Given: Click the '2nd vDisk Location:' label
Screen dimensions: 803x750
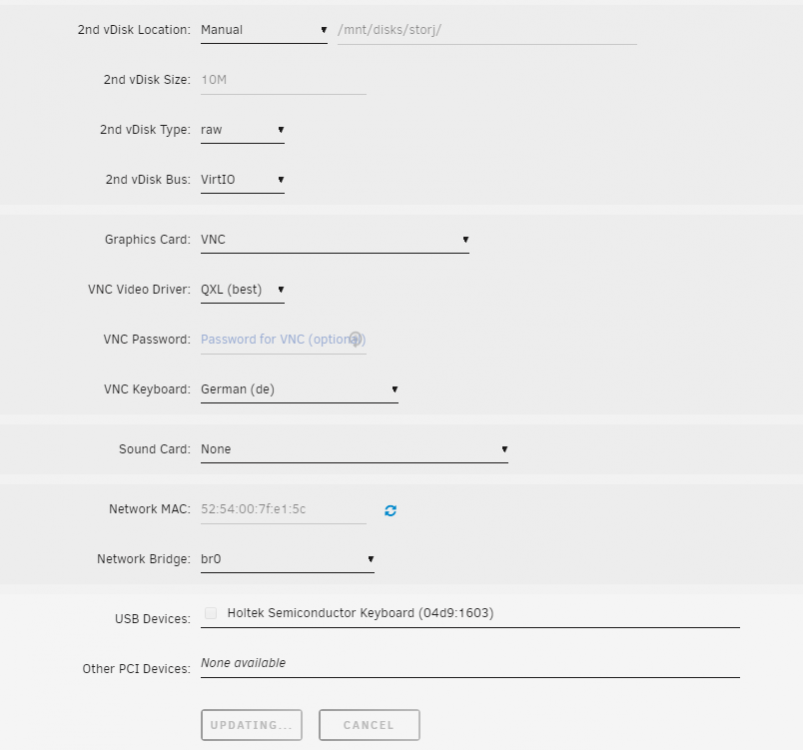Looking at the screenshot, I should point(134,30).
